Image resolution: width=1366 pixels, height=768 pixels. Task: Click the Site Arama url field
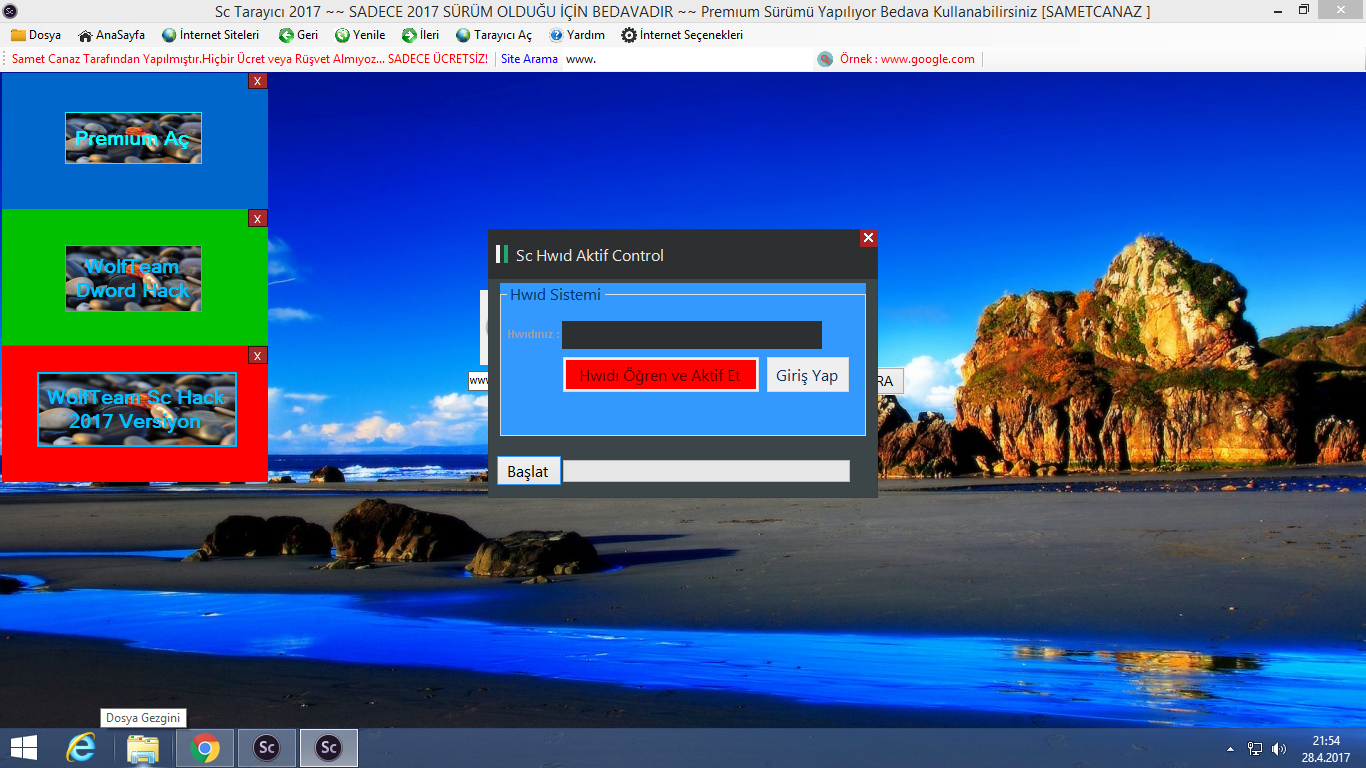[x=686, y=59]
